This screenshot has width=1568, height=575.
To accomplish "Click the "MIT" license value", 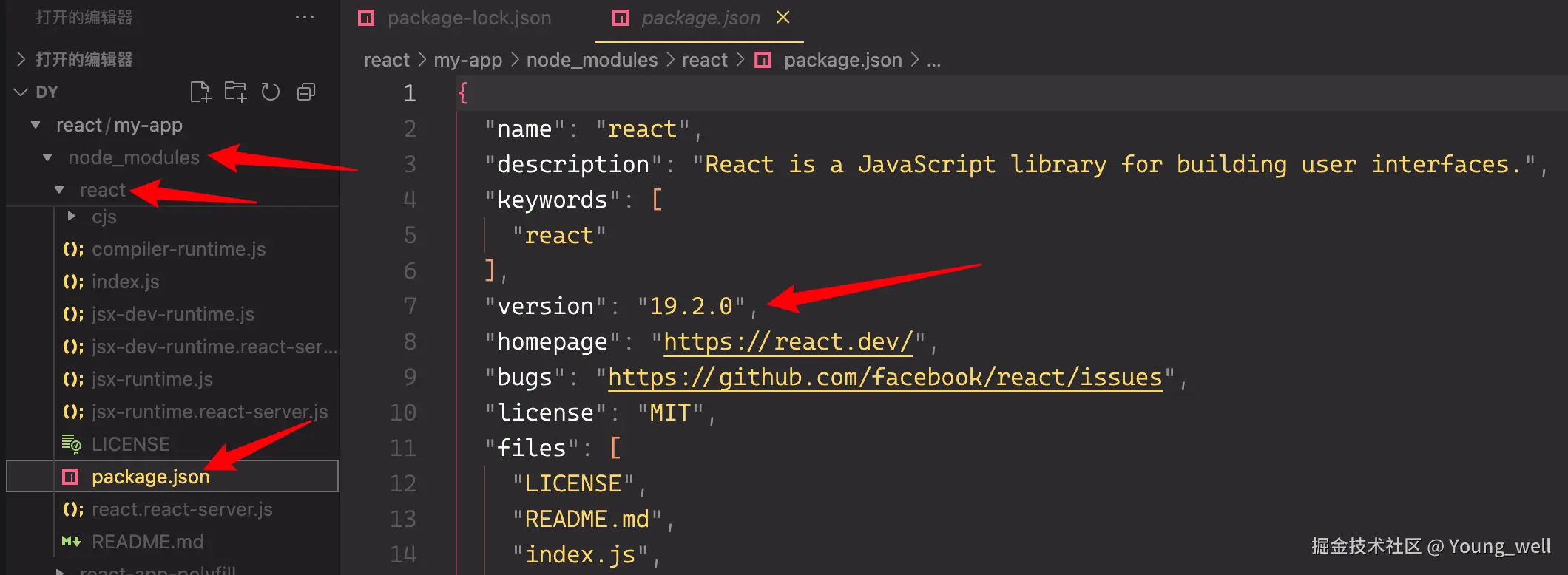I will 670,412.
